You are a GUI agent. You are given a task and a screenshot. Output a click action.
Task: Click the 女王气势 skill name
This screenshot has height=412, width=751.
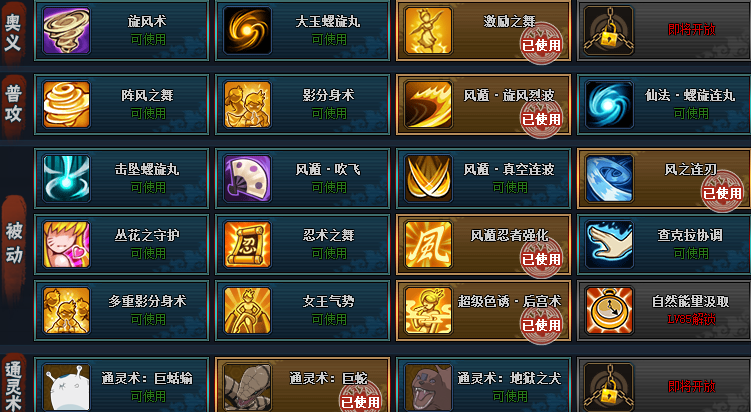[x=328, y=301]
